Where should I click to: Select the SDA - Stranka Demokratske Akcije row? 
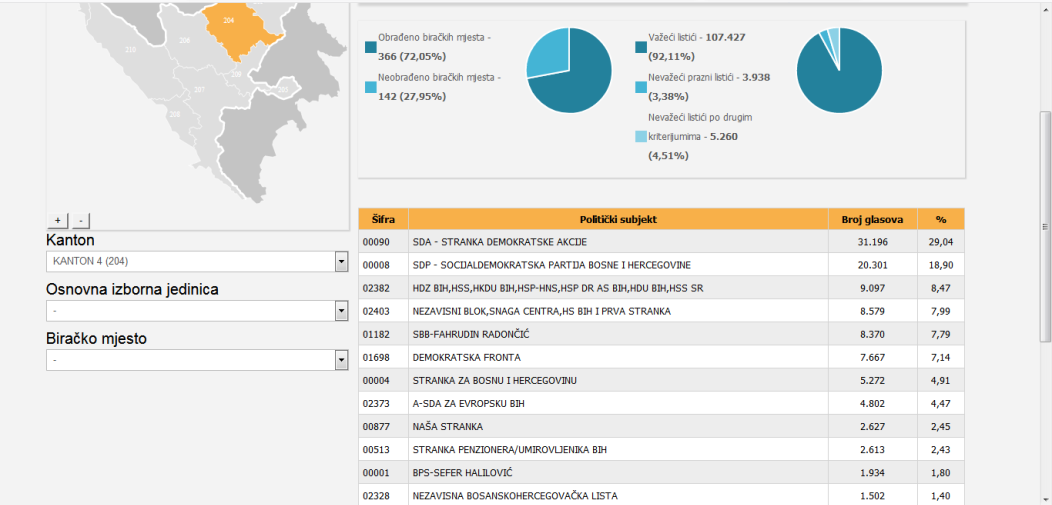(x=618, y=242)
